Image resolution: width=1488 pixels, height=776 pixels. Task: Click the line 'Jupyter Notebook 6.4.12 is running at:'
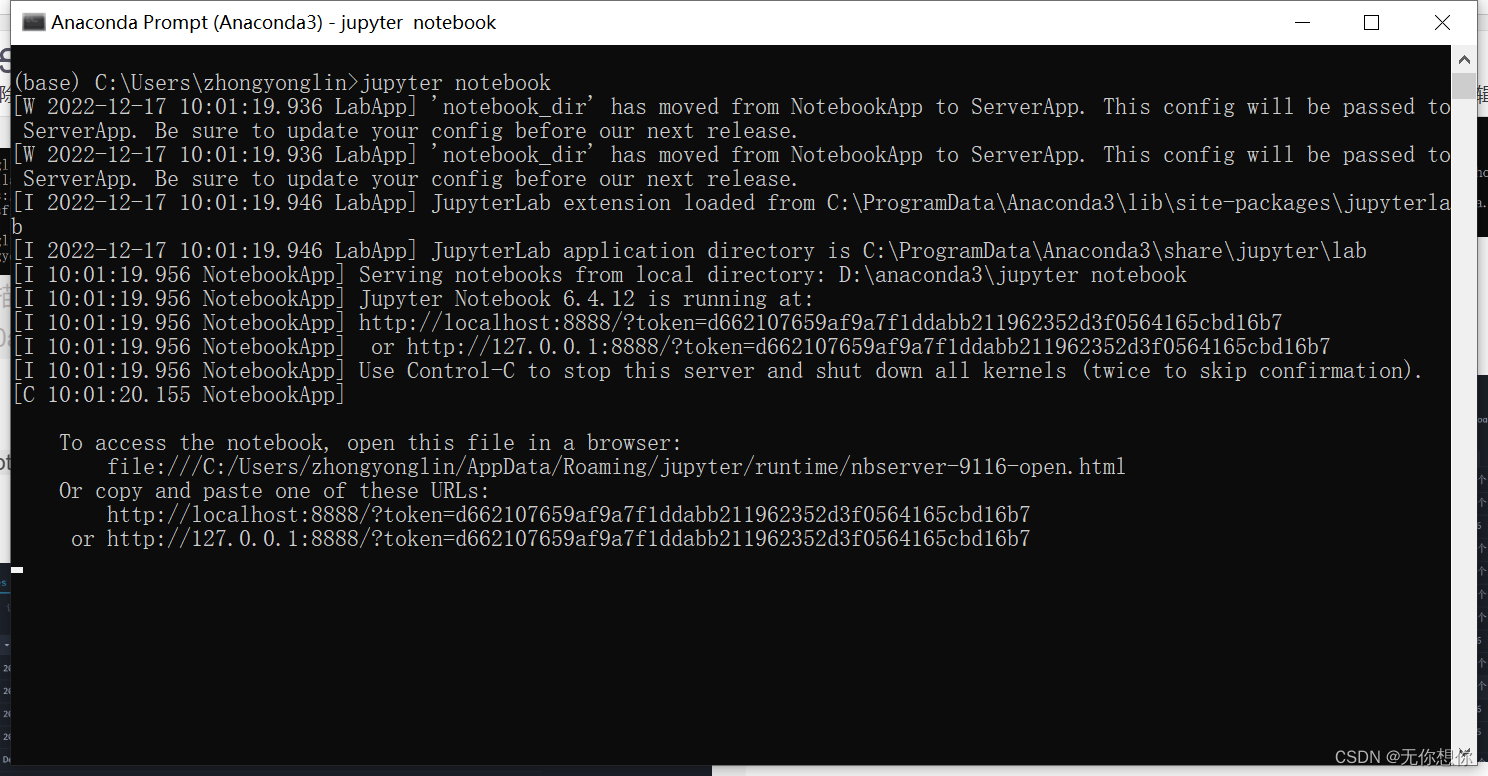[x=414, y=299]
